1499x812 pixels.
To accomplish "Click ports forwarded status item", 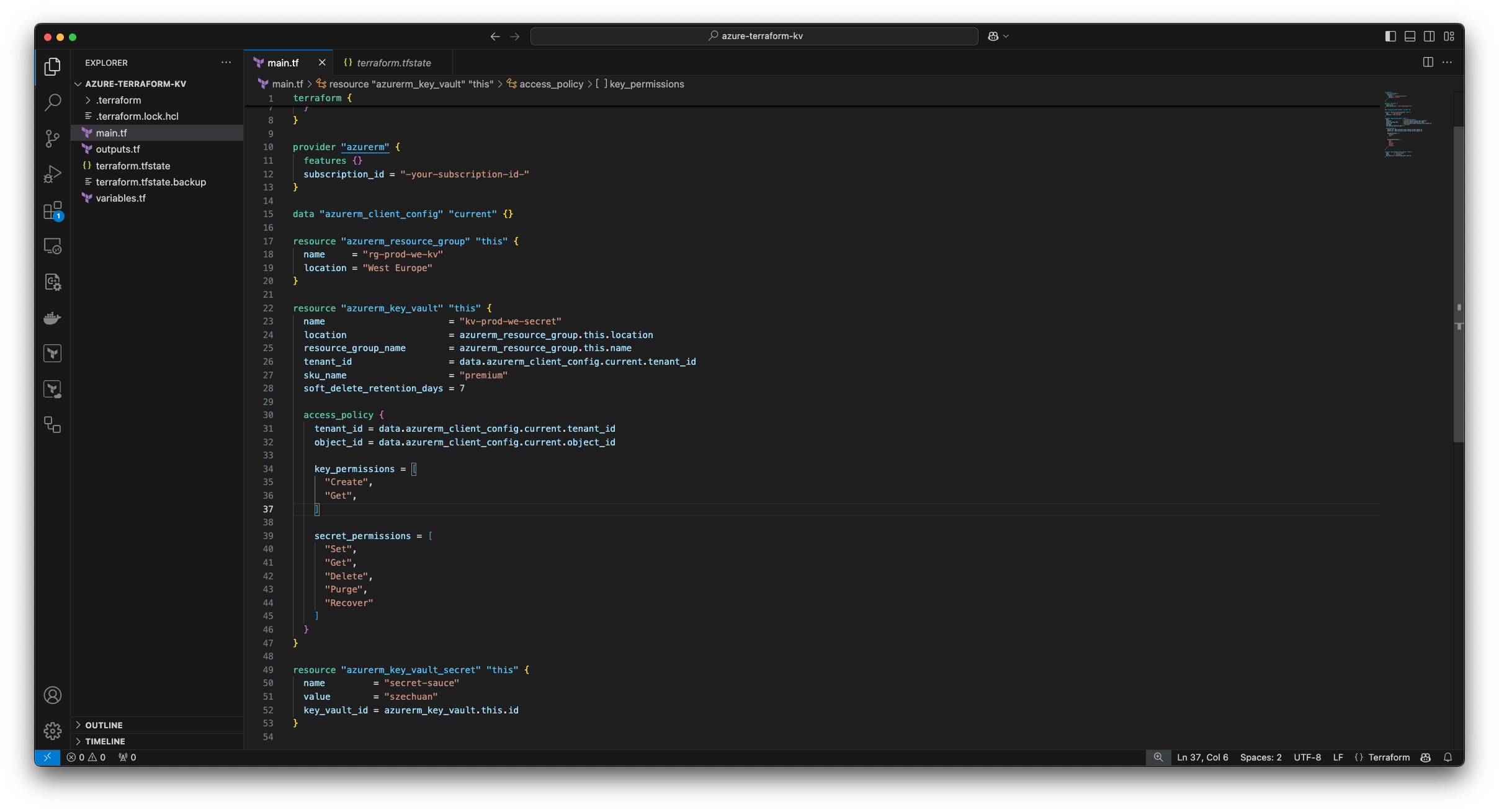I will coord(127,757).
